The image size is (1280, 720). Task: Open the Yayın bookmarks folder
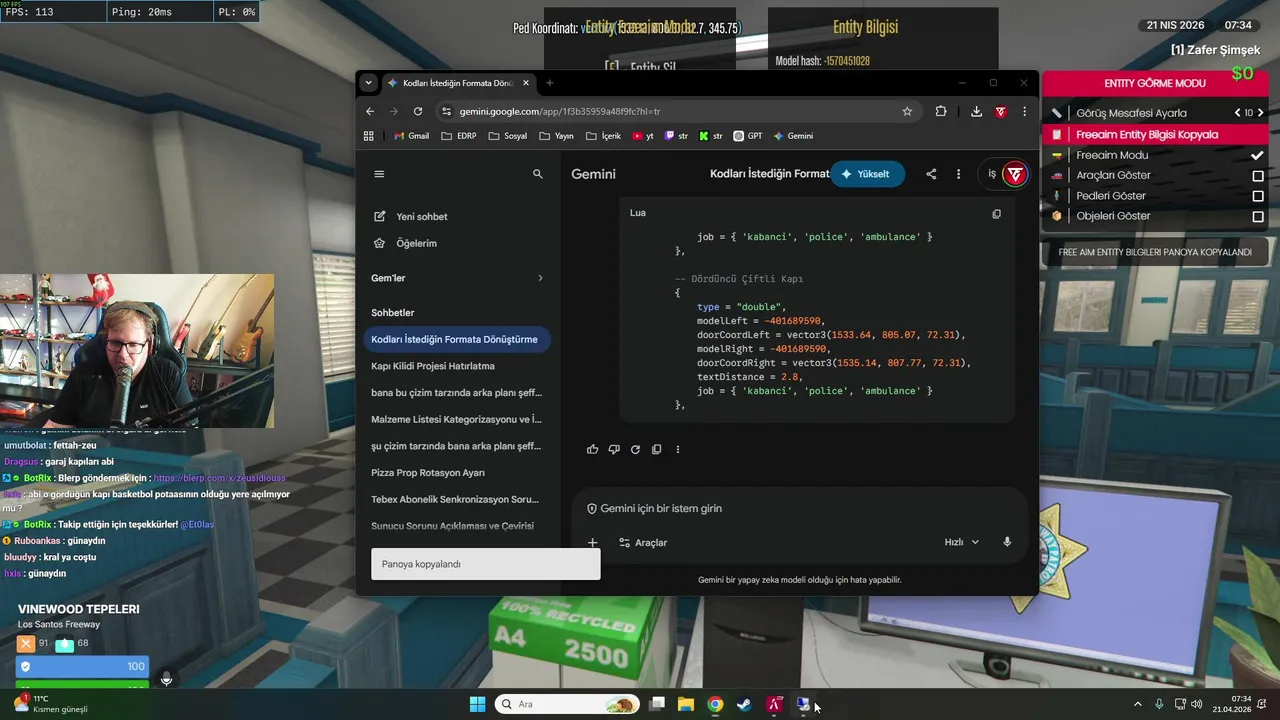click(x=556, y=136)
